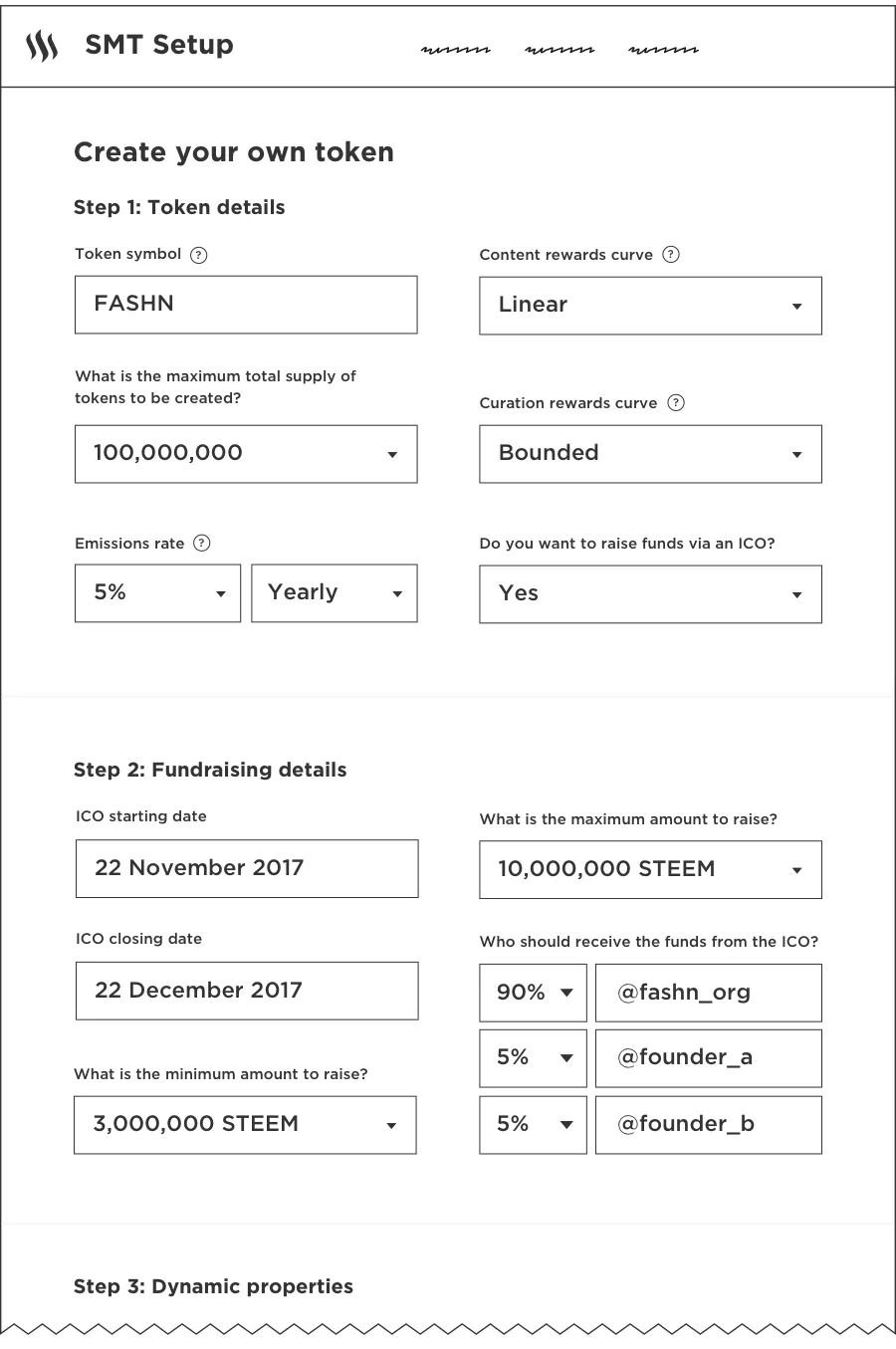This screenshot has width=896, height=1349.
Task: Open minimum amount 3,000,000 STEEM dropdown
Action: pyautogui.click(x=245, y=1125)
